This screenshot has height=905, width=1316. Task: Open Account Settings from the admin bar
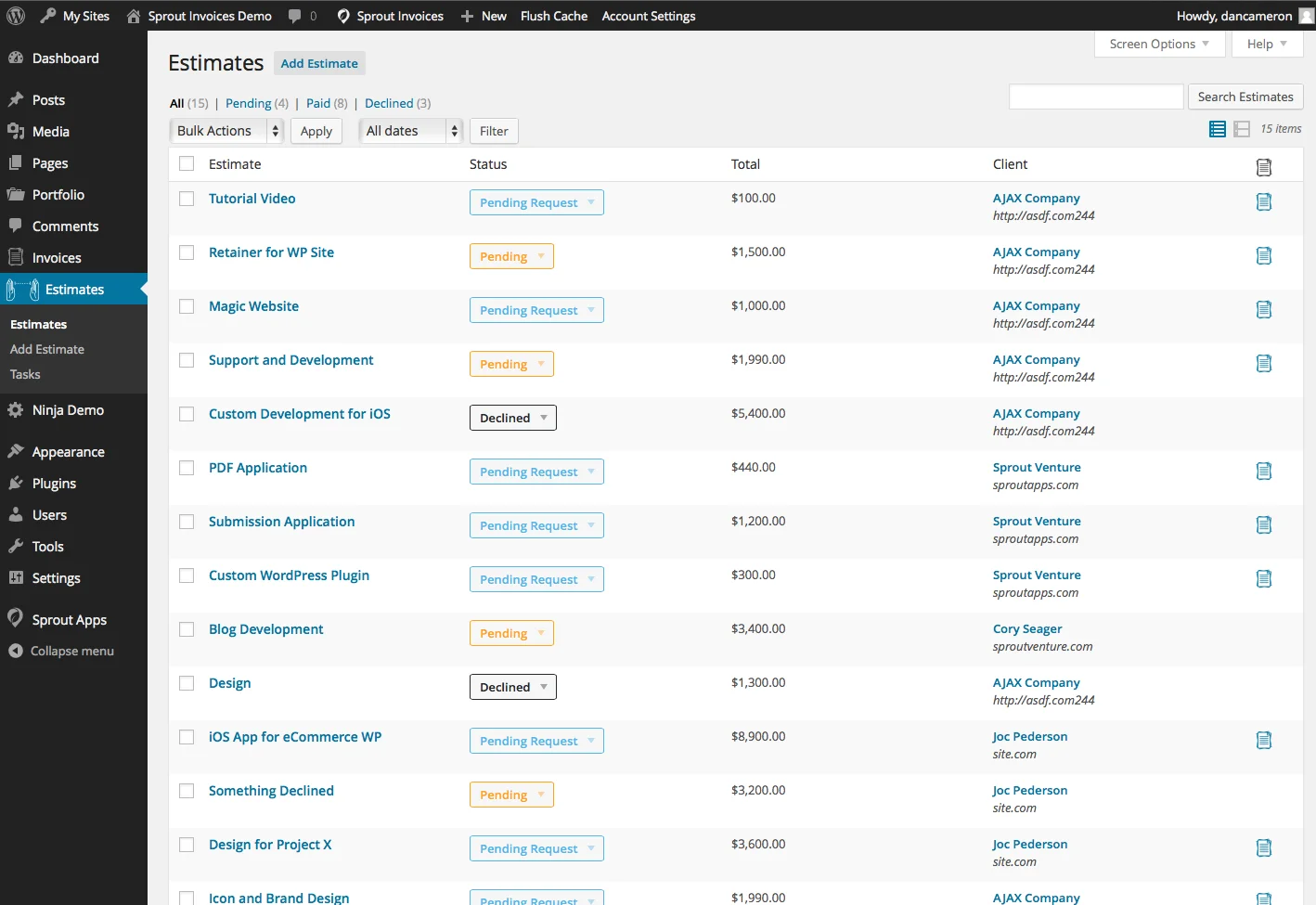(x=648, y=15)
